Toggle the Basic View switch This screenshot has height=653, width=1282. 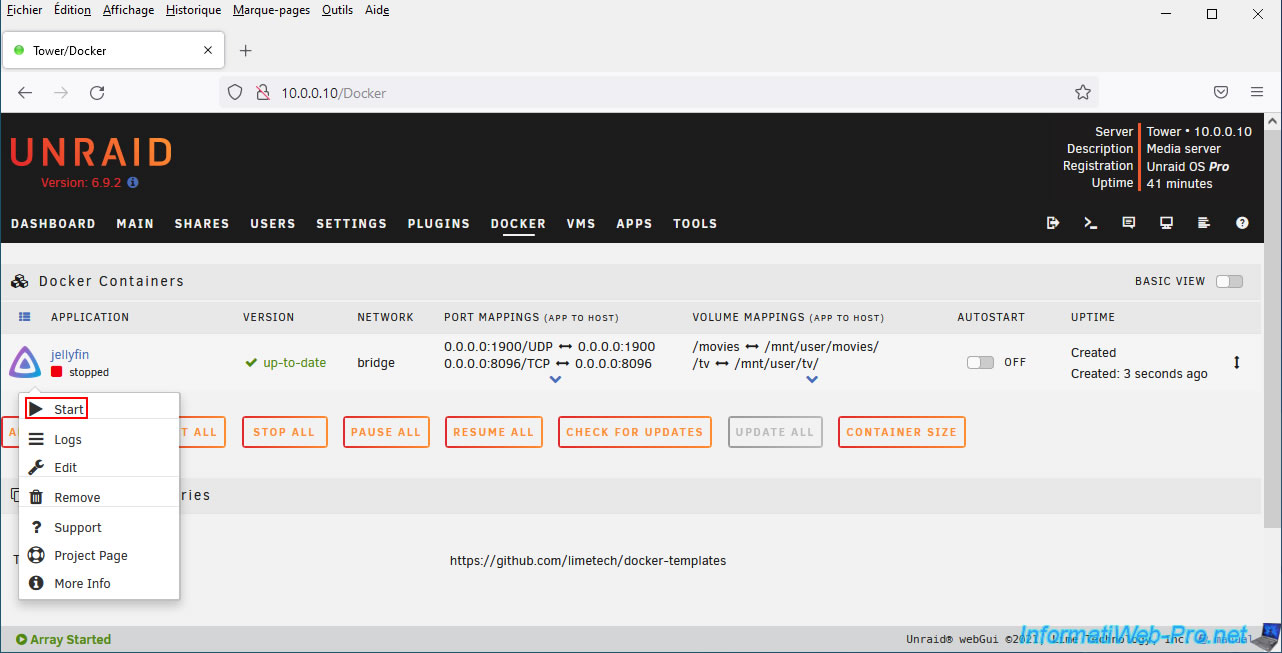point(1229,281)
